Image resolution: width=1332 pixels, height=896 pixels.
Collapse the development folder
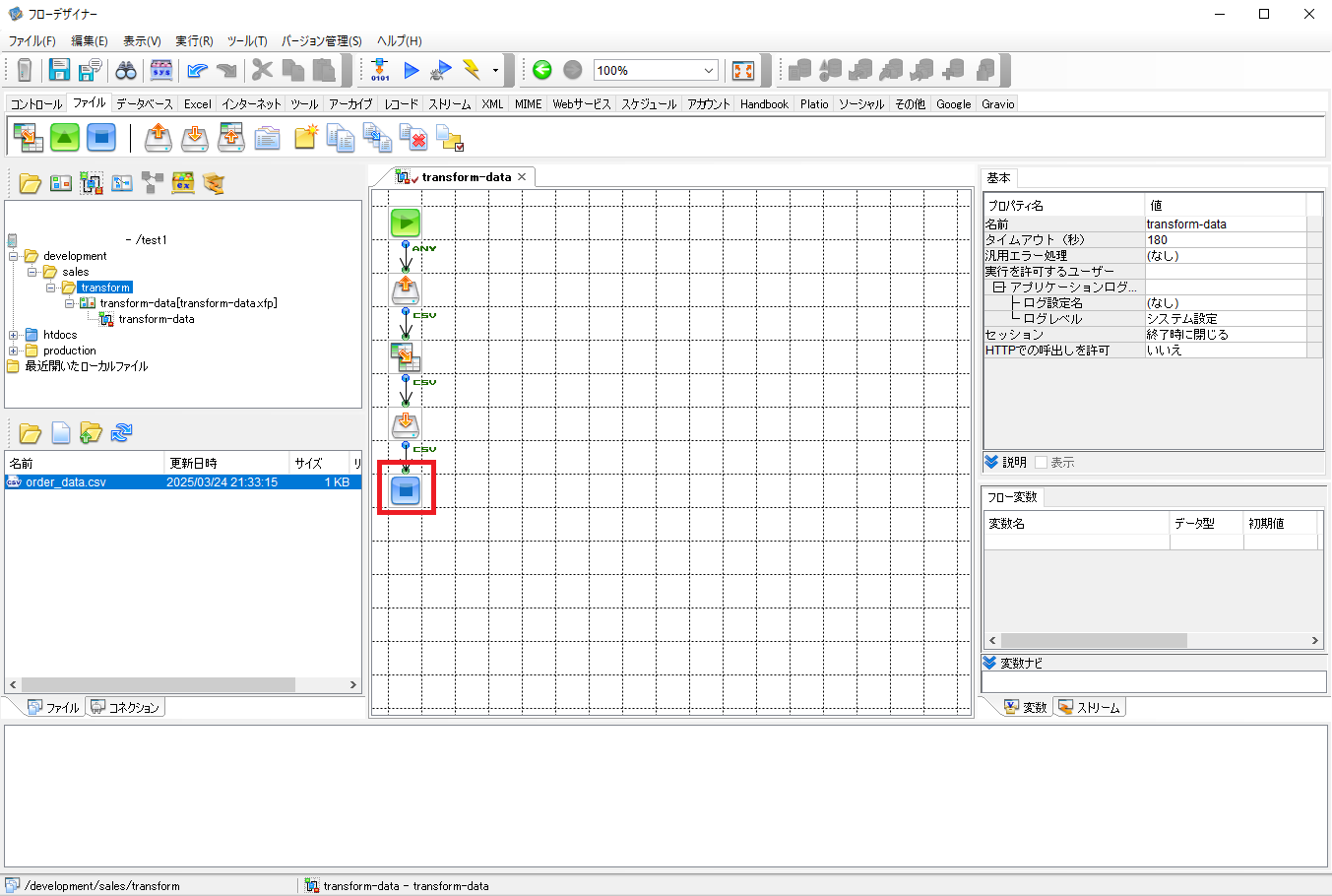point(15,256)
